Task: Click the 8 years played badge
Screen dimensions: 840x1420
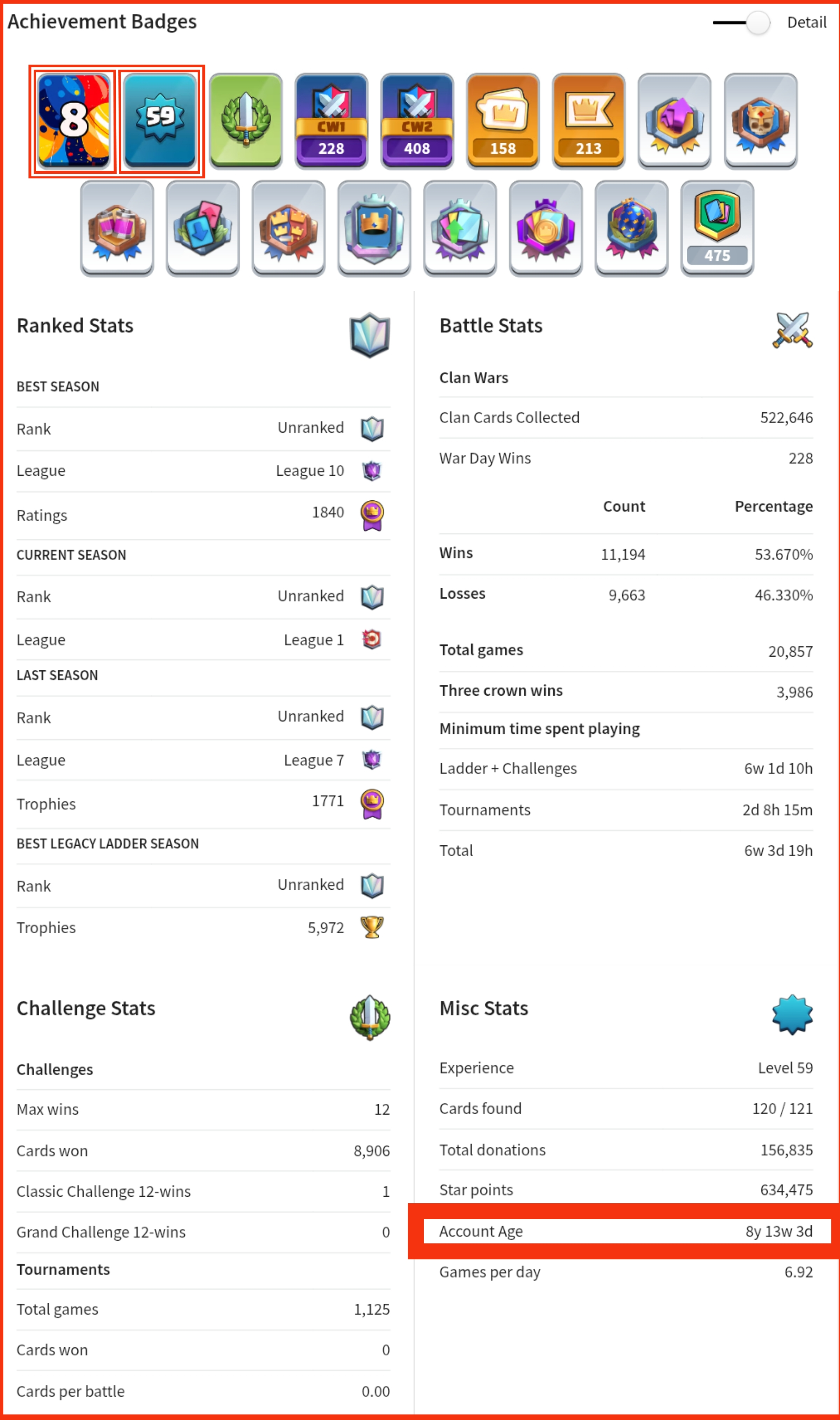Action: [x=73, y=121]
